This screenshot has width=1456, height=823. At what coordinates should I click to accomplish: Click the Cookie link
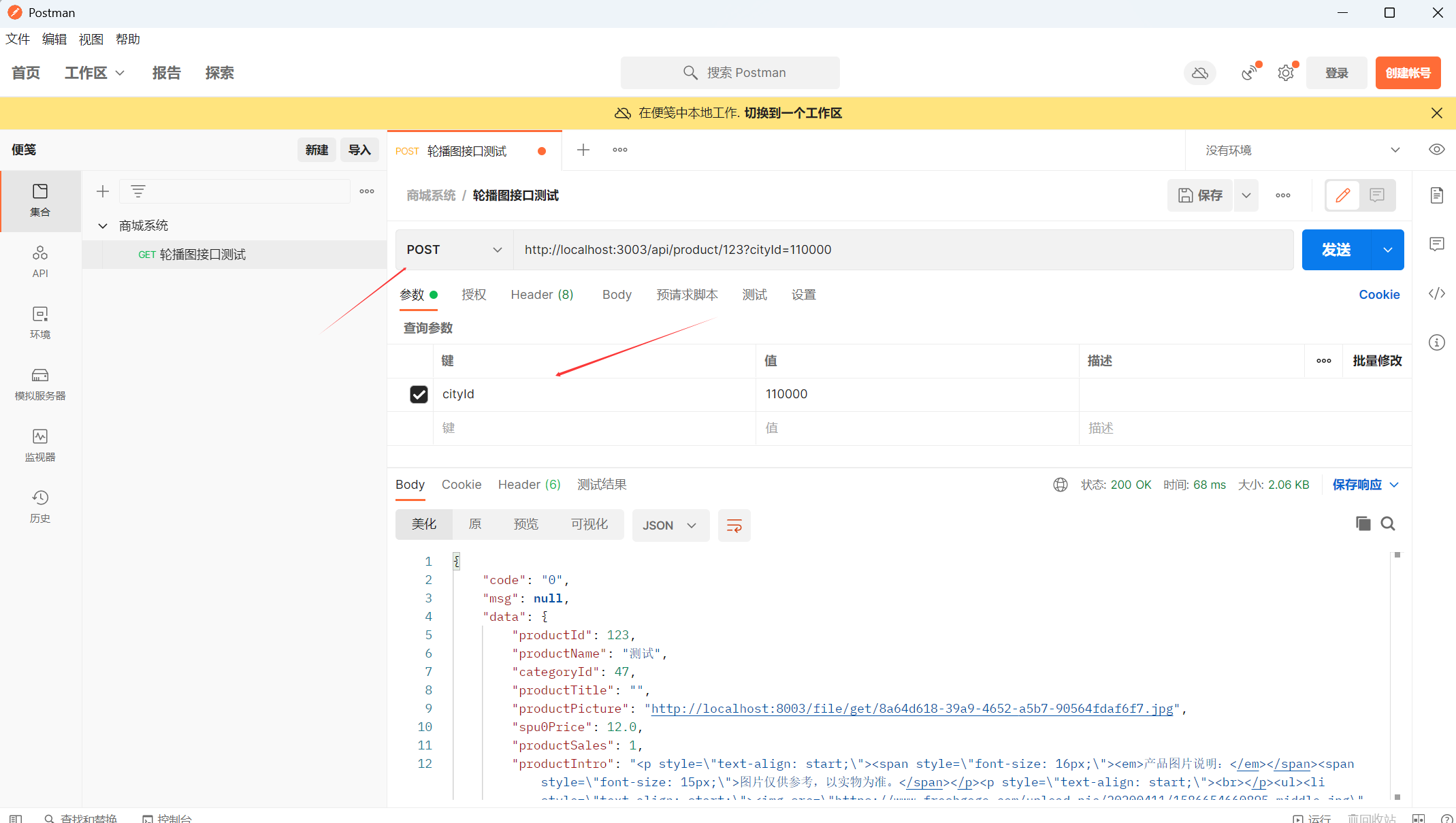point(1379,295)
